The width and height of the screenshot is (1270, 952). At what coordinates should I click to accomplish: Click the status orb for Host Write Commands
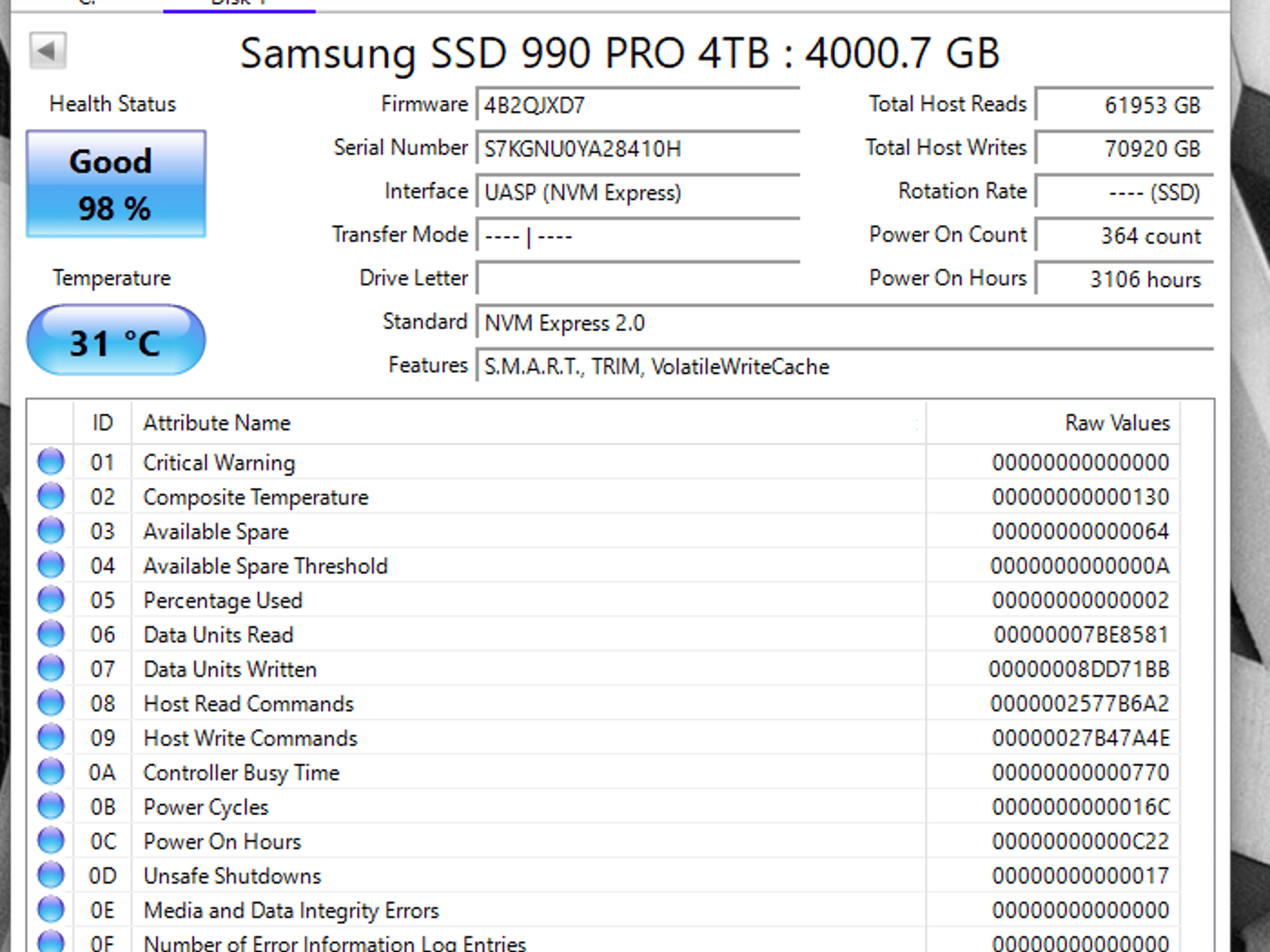(51, 738)
